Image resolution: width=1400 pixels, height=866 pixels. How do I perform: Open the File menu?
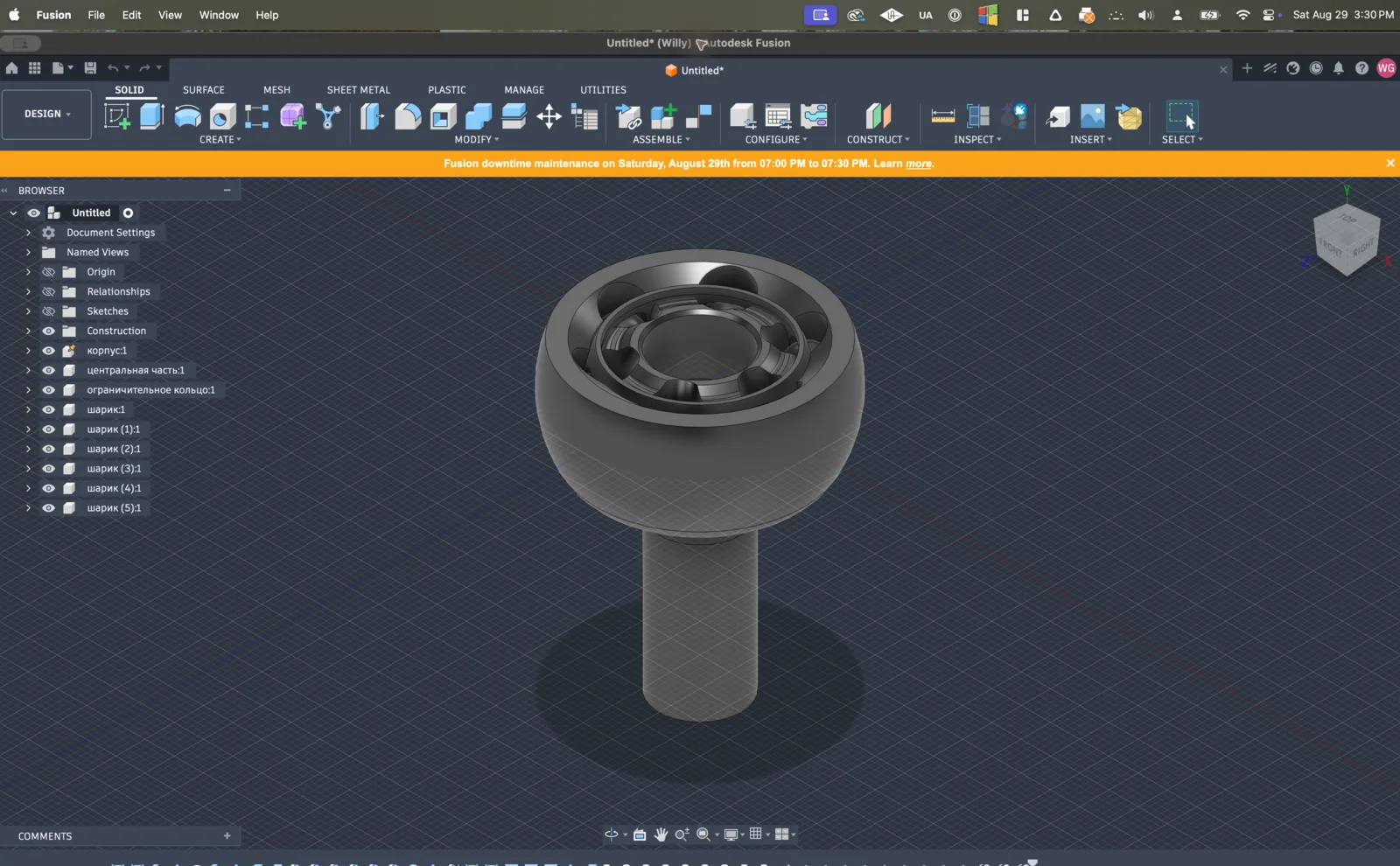coord(96,15)
